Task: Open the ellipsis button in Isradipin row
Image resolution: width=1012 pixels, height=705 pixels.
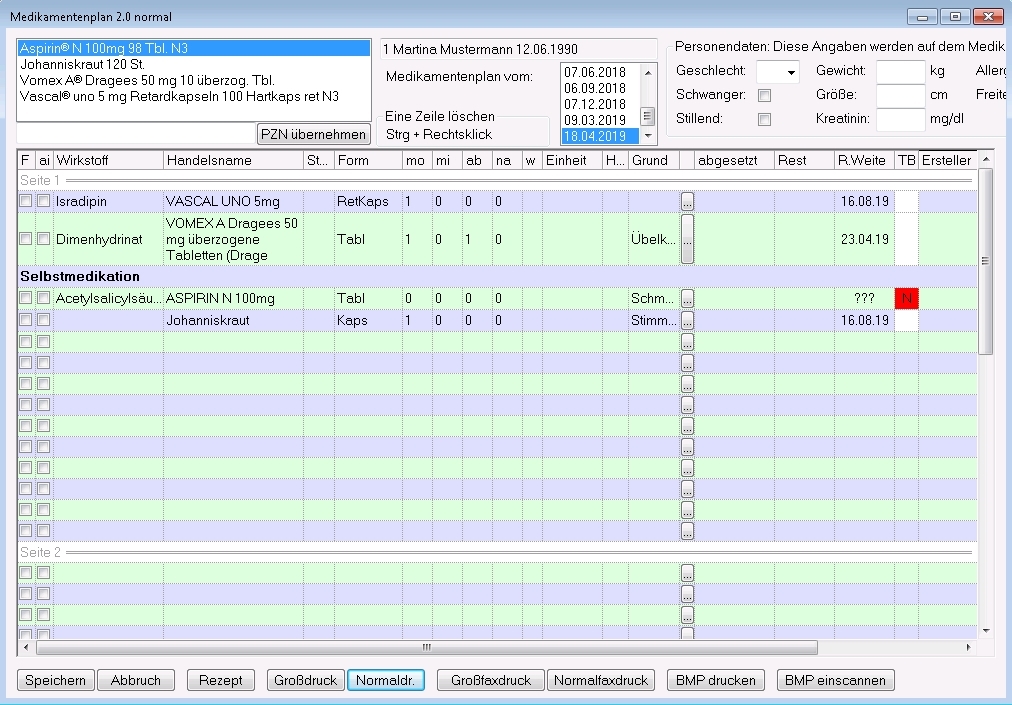Action: (687, 201)
